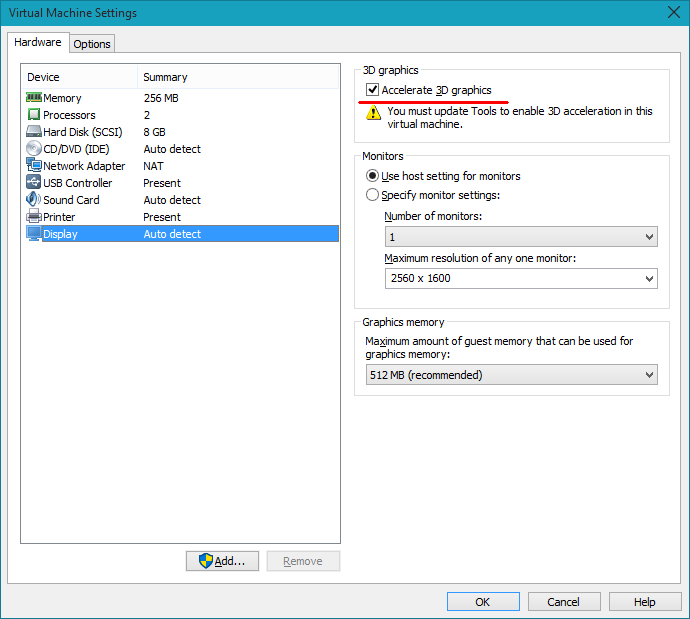Click the Device column header
Image resolution: width=690 pixels, height=619 pixels.
(x=43, y=77)
